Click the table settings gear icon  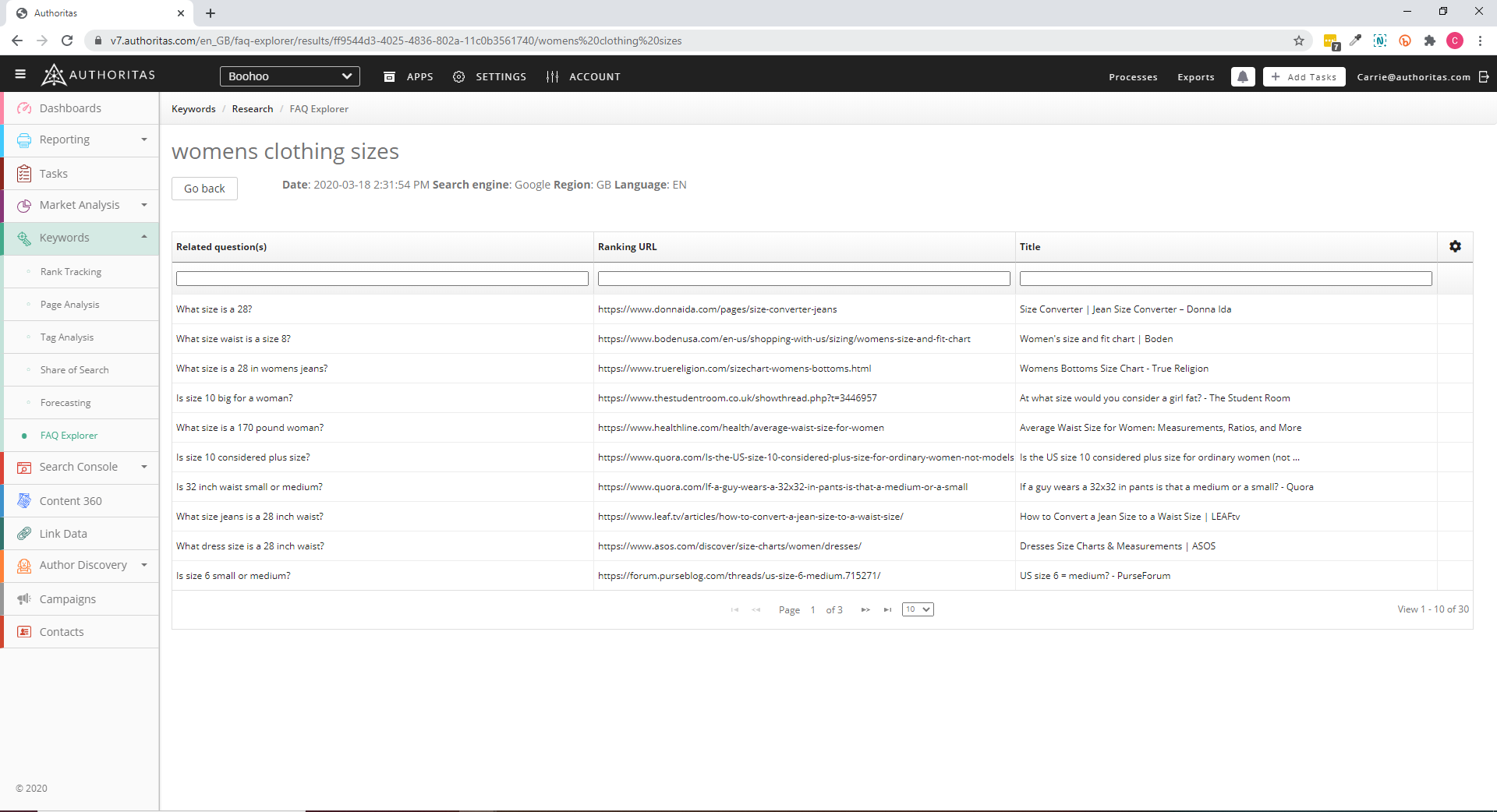pos(1455,246)
